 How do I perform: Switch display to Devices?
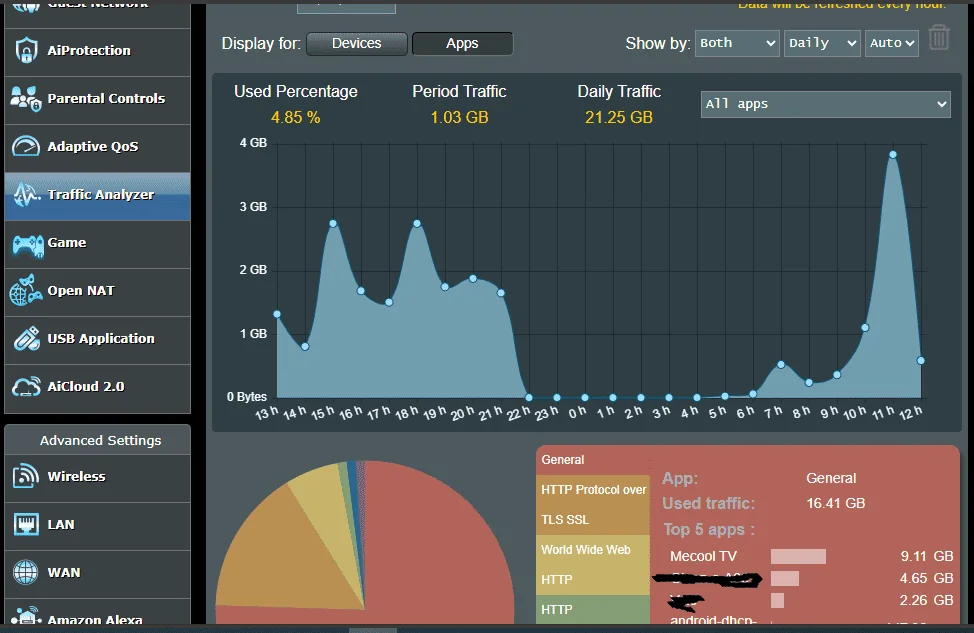(357, 43)
